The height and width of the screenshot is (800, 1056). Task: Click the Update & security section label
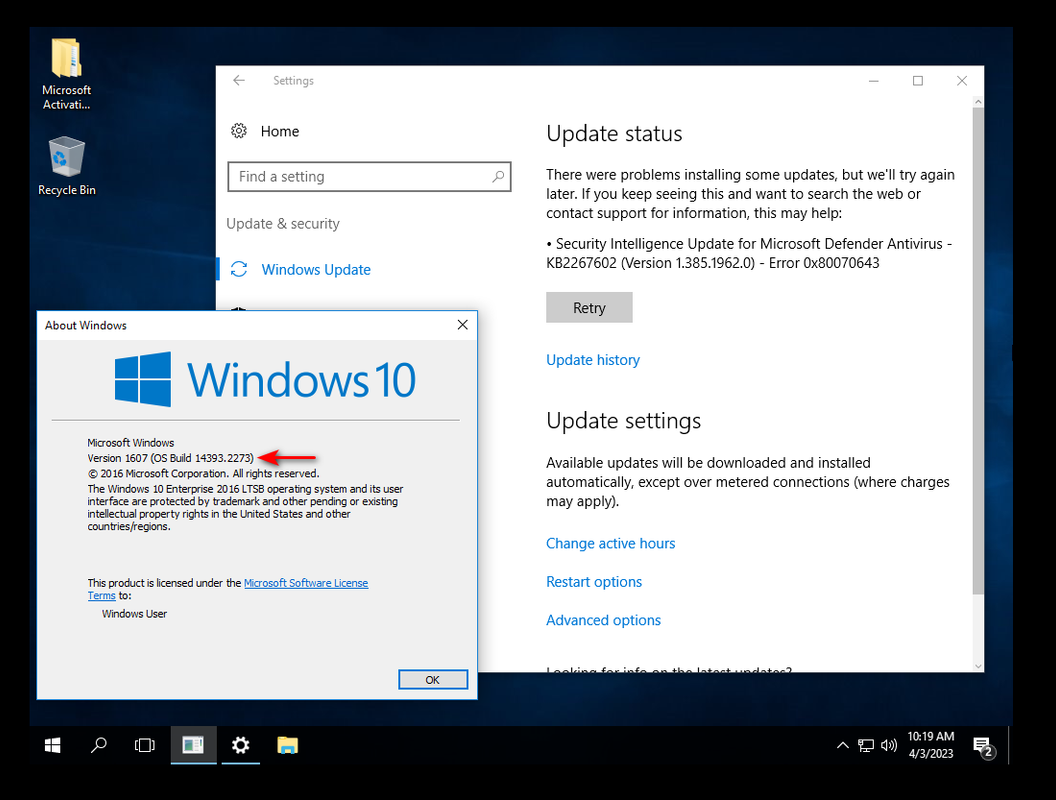(283, 224)
